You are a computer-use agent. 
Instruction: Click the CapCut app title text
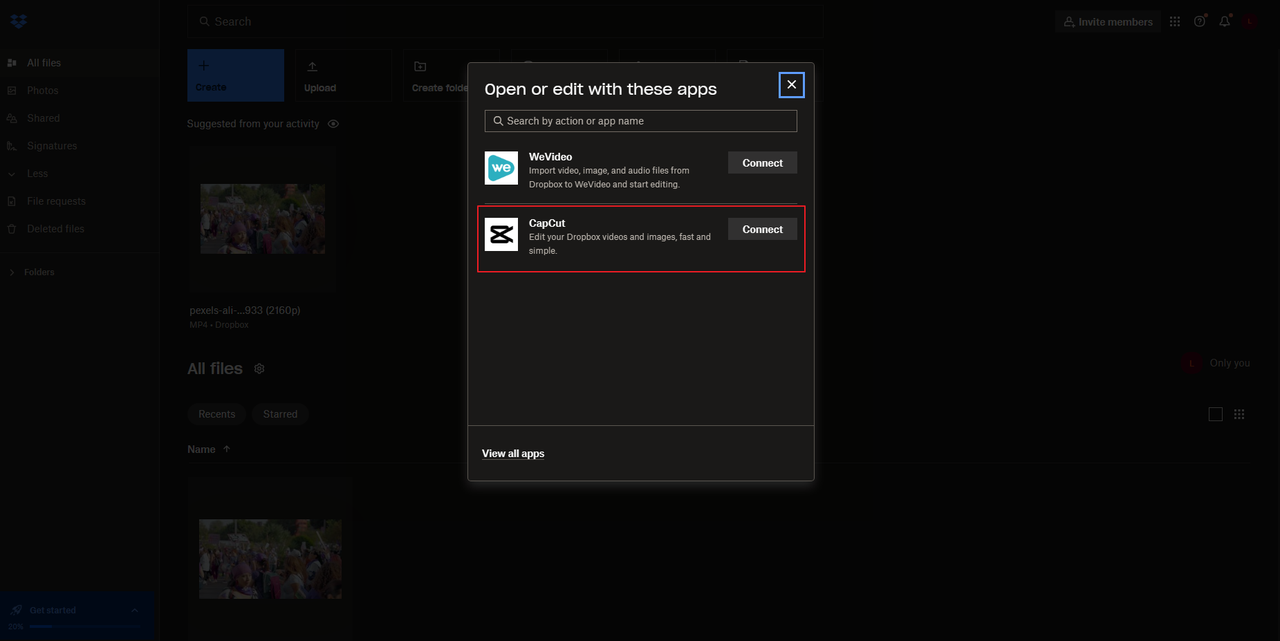[547, 223]
